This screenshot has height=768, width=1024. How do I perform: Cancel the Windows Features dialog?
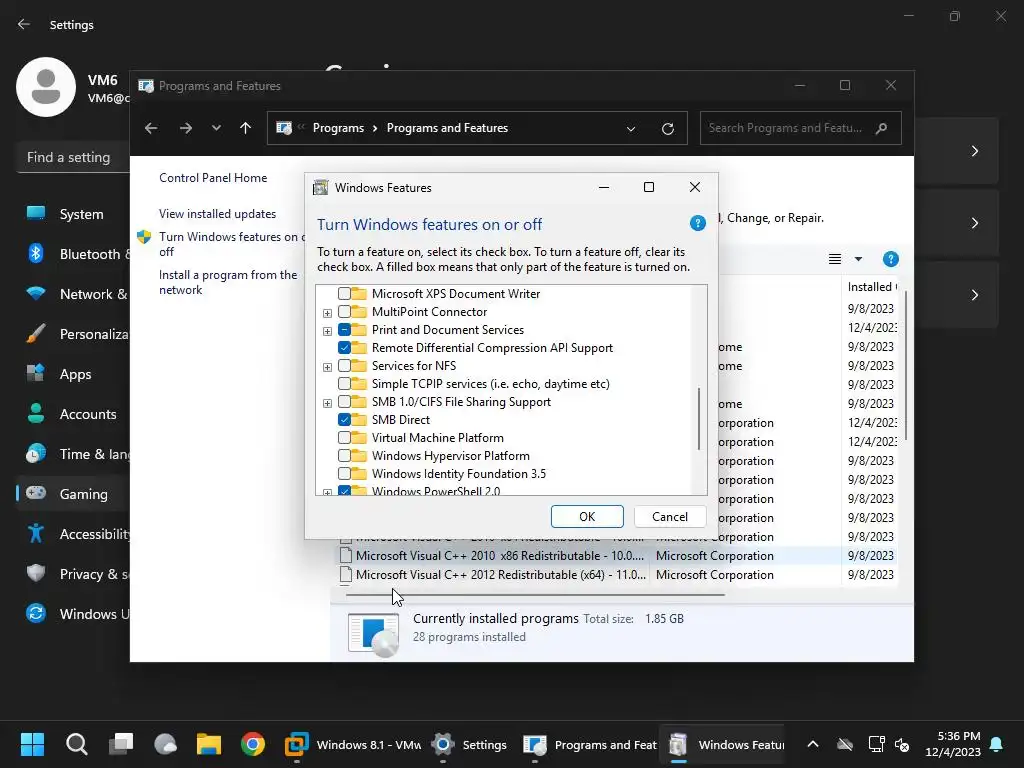tap(669, 517)
